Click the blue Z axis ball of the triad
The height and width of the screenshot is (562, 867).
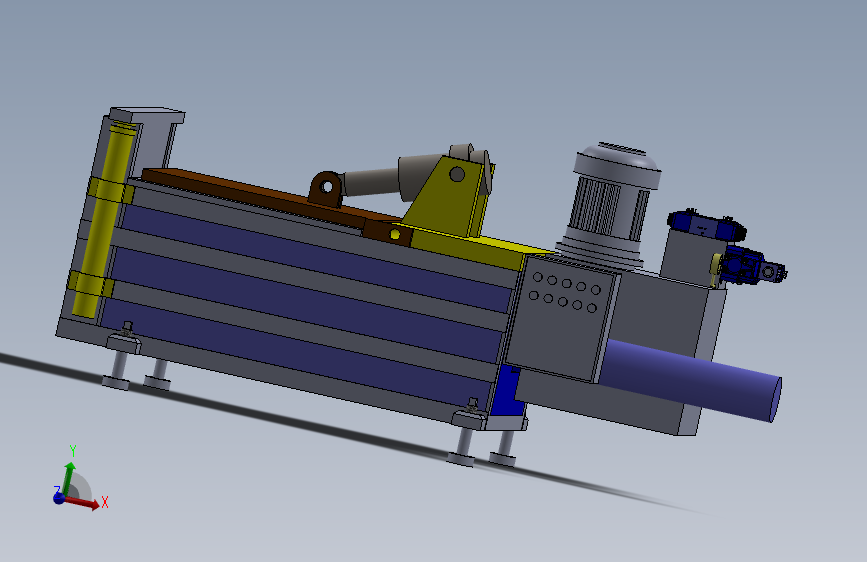(59, 498)
